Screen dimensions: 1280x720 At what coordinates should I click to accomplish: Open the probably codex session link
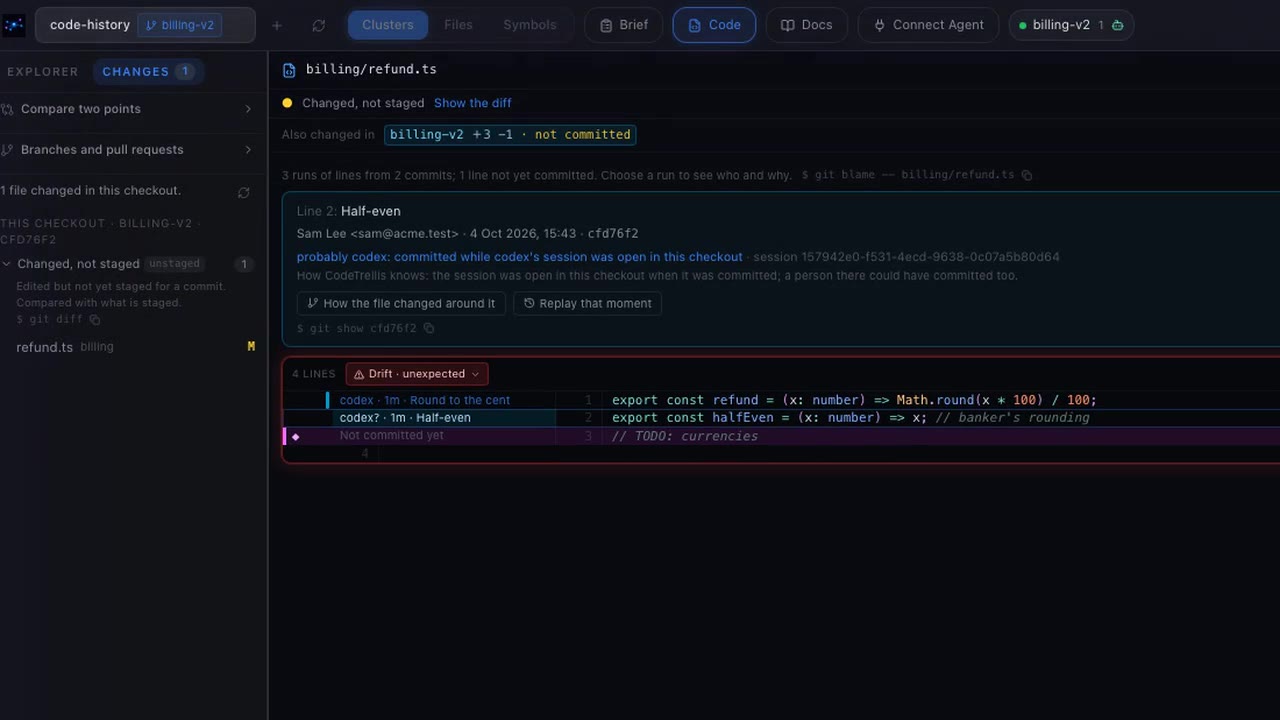tap(520, 257)
